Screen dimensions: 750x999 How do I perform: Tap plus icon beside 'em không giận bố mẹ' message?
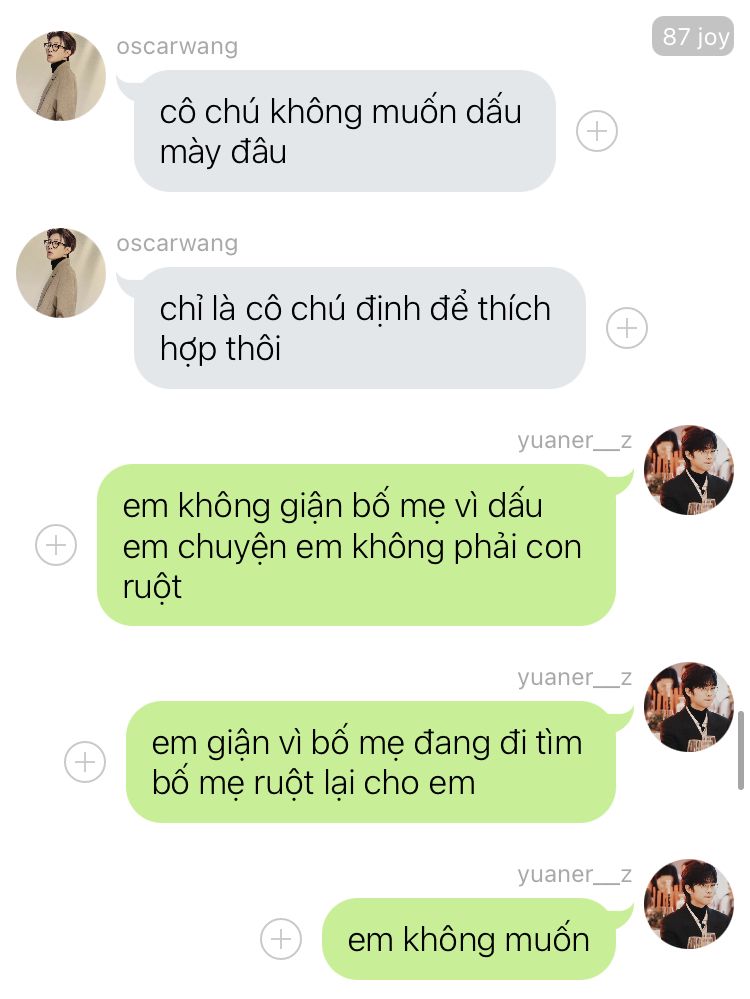pos(56,545)
